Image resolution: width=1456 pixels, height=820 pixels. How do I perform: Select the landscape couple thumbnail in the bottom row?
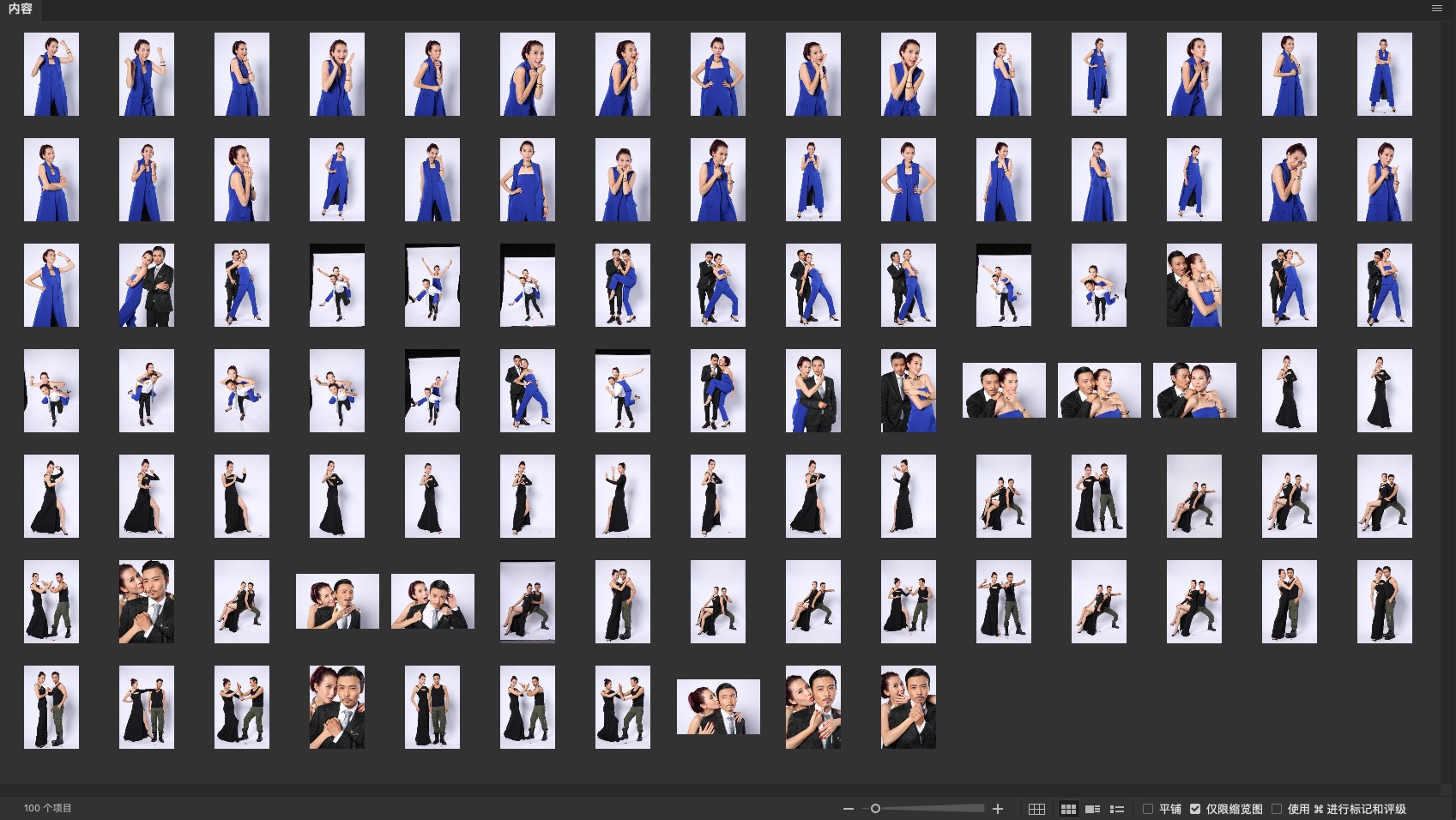click(718, 708)
